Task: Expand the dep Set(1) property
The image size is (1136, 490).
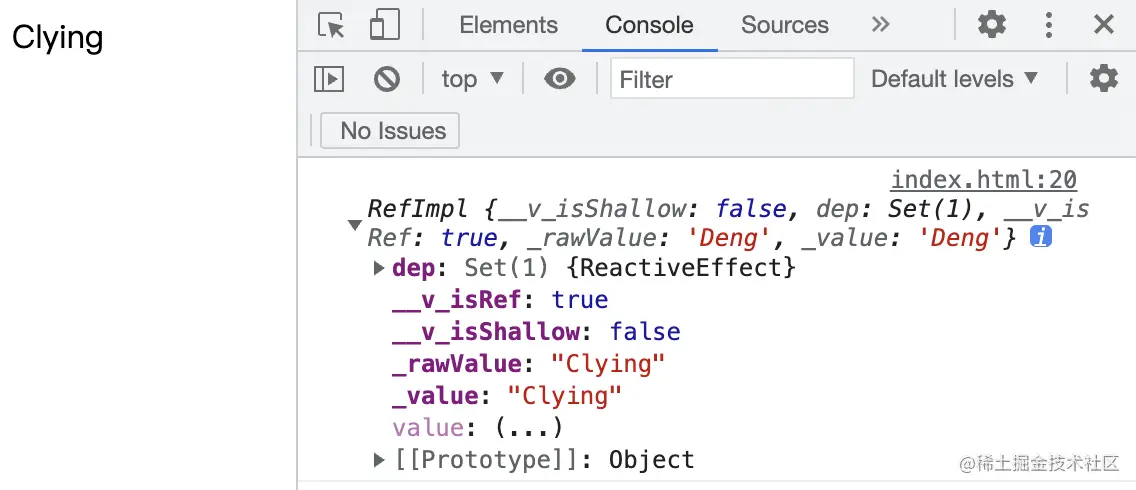Action: tap(379, 268)
